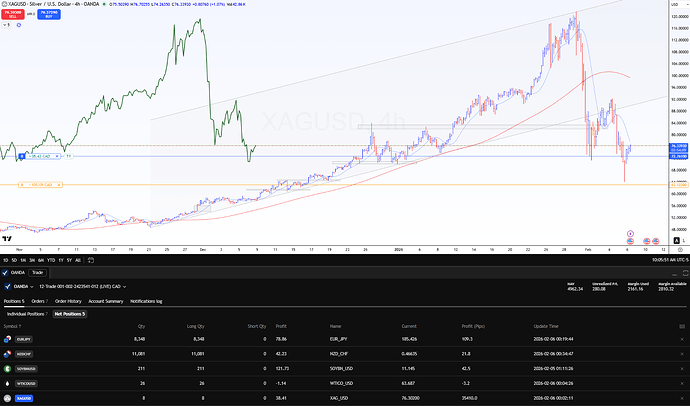Toggle auto scale with the A button

677,240
